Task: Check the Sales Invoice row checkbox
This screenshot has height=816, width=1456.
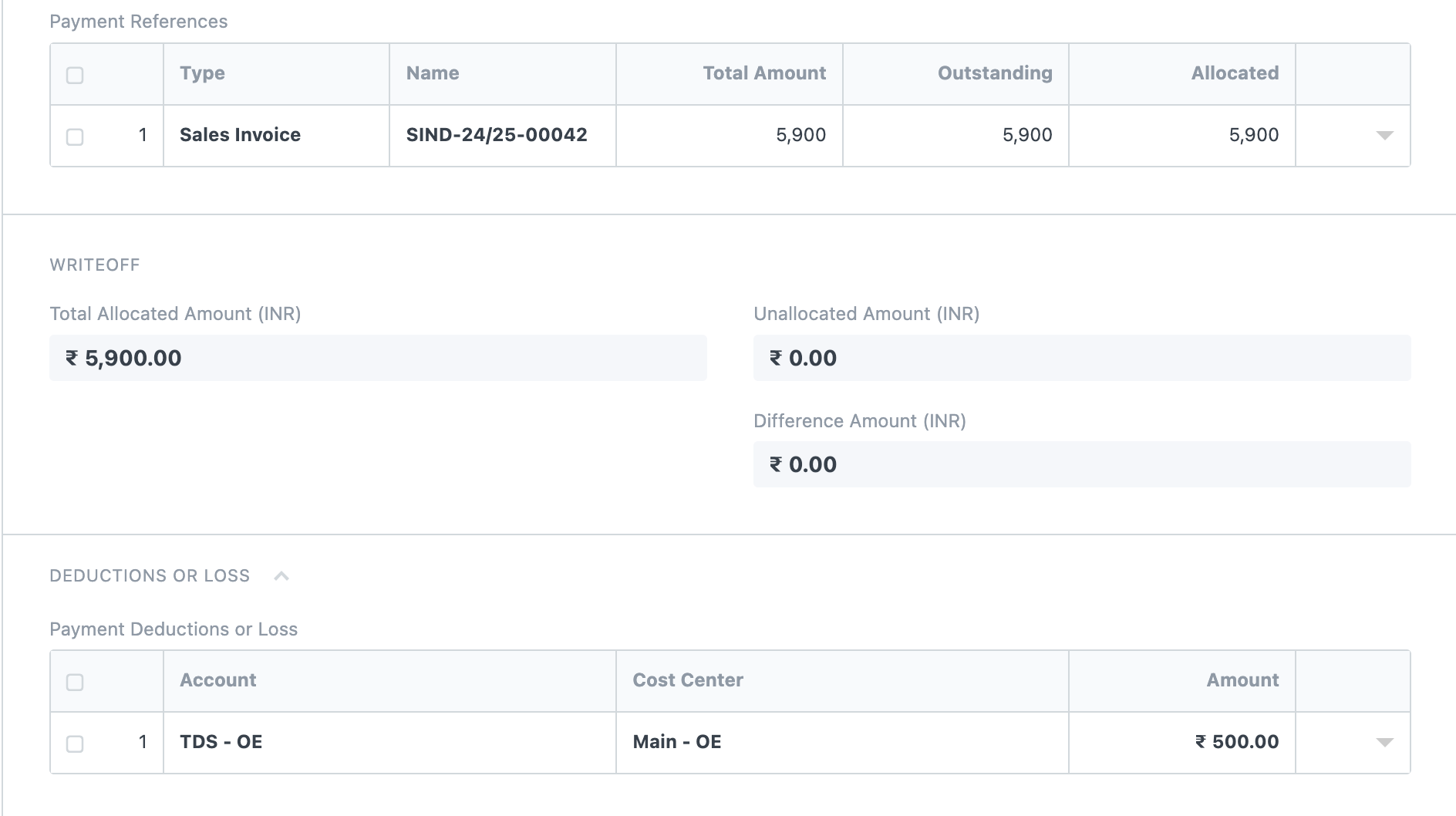Action: point(75,137)
